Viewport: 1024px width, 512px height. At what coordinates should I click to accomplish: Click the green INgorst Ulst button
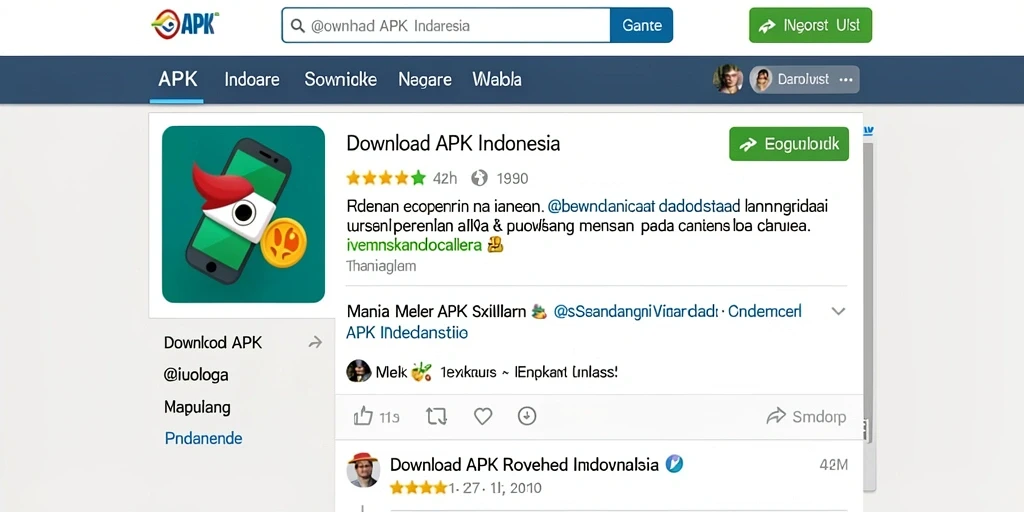[810, 25]
